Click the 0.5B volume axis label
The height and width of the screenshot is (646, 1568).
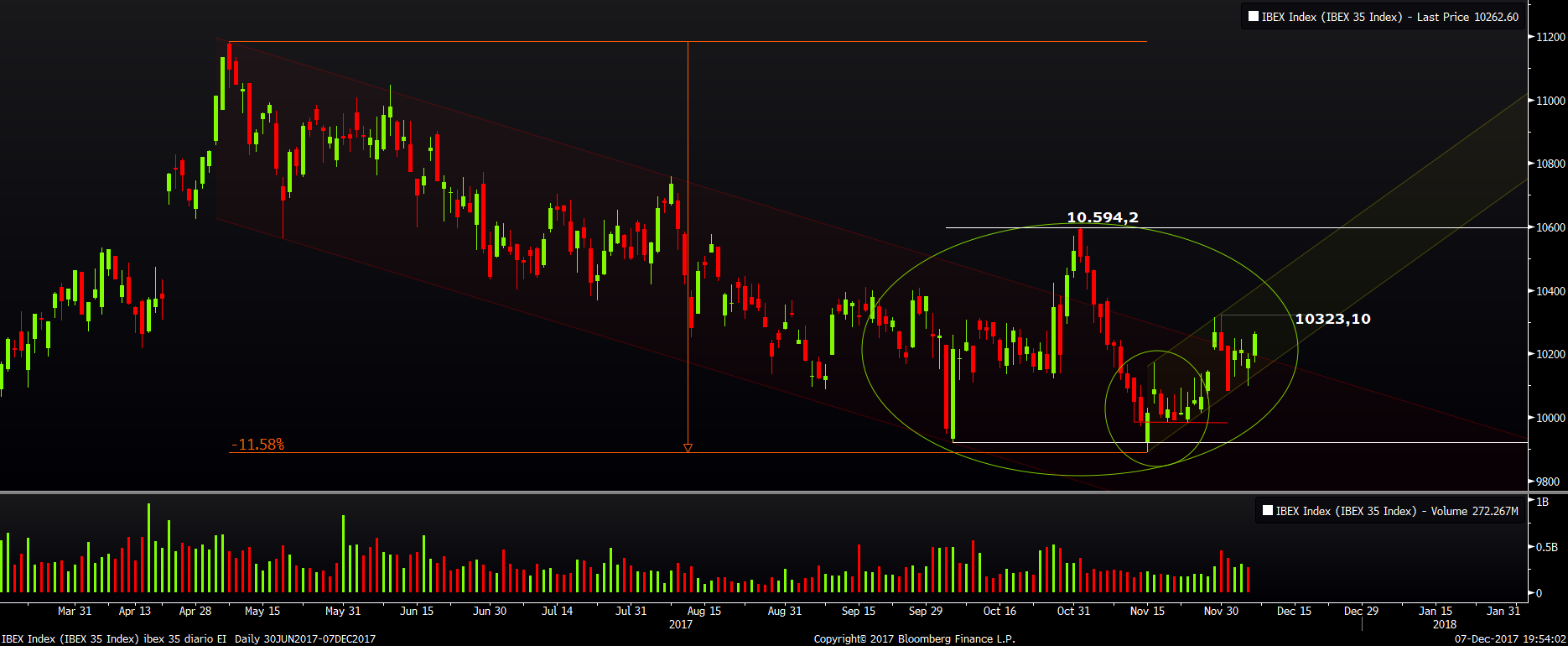tap(1546, 547)
